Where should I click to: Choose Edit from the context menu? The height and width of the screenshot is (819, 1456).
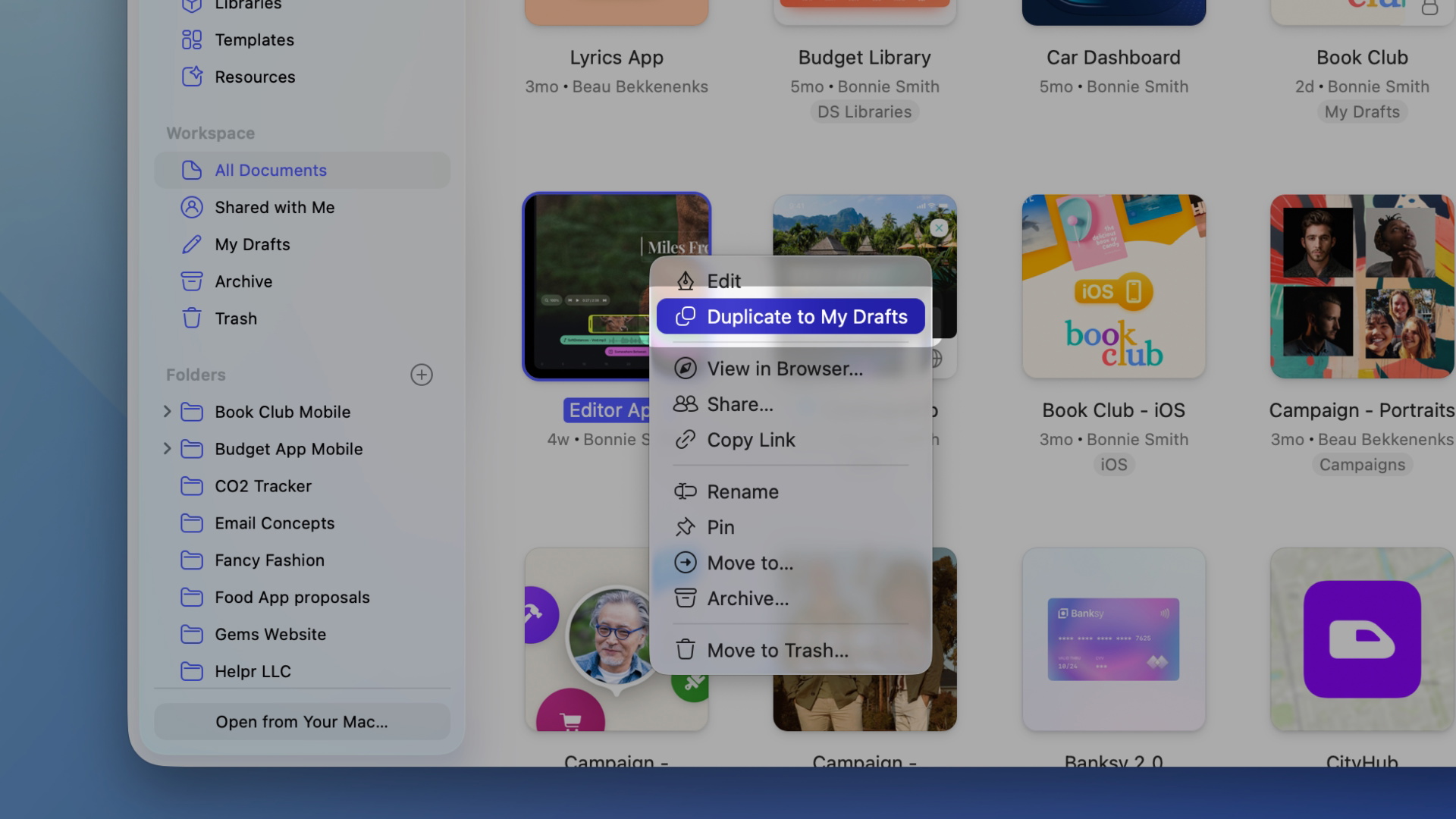(790, 281)
